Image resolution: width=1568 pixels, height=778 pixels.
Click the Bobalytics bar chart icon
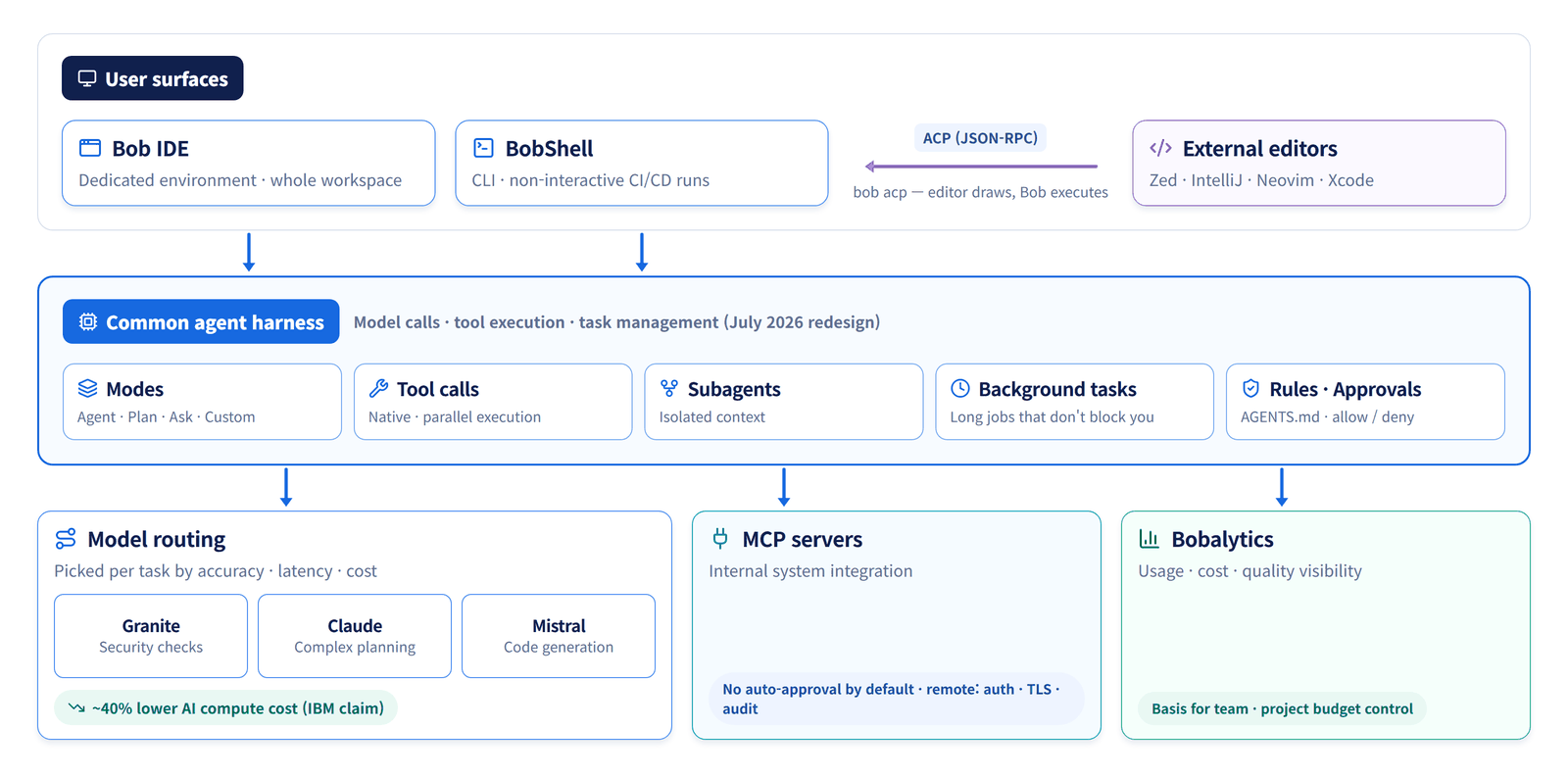click(1149, 538)
